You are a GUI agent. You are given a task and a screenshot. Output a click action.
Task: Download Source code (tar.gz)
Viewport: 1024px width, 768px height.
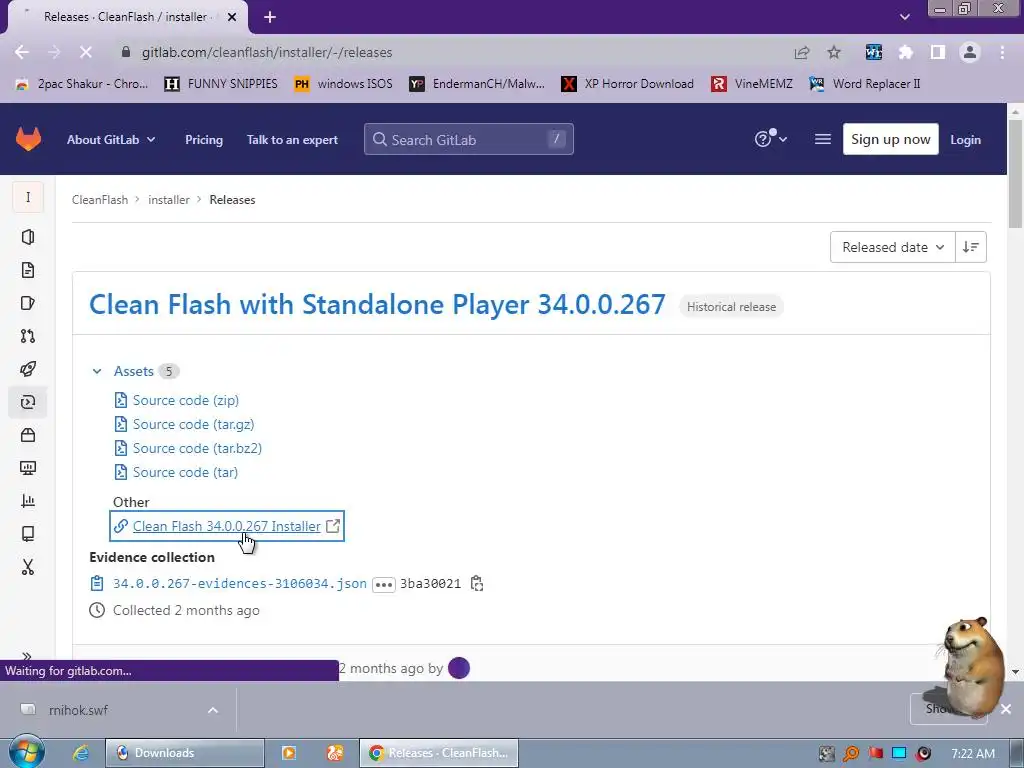click(193, 424)
